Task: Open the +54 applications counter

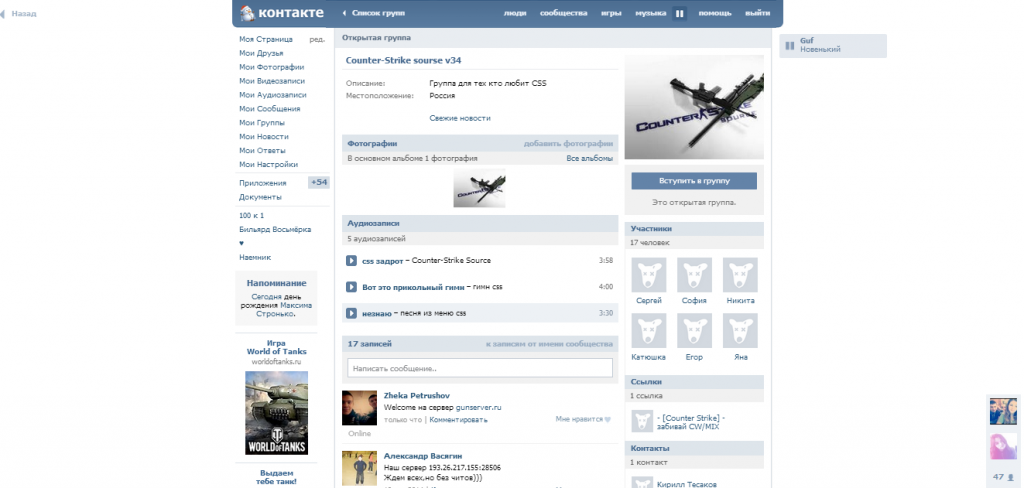Action: click(x=319, y=183)
